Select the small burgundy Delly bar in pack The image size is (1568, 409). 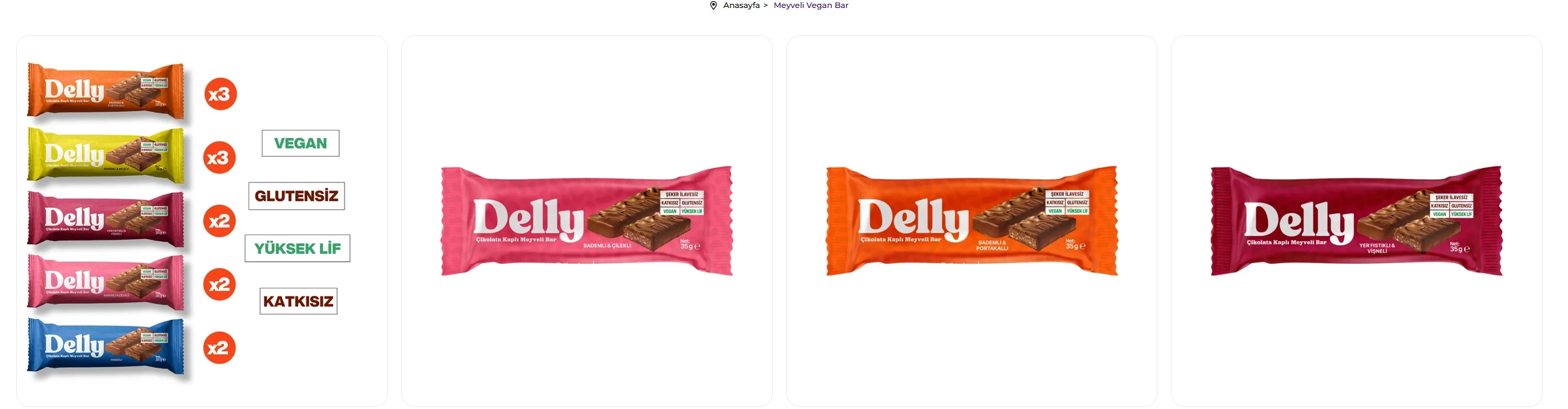pyautogui.click(x=105, y=218)
